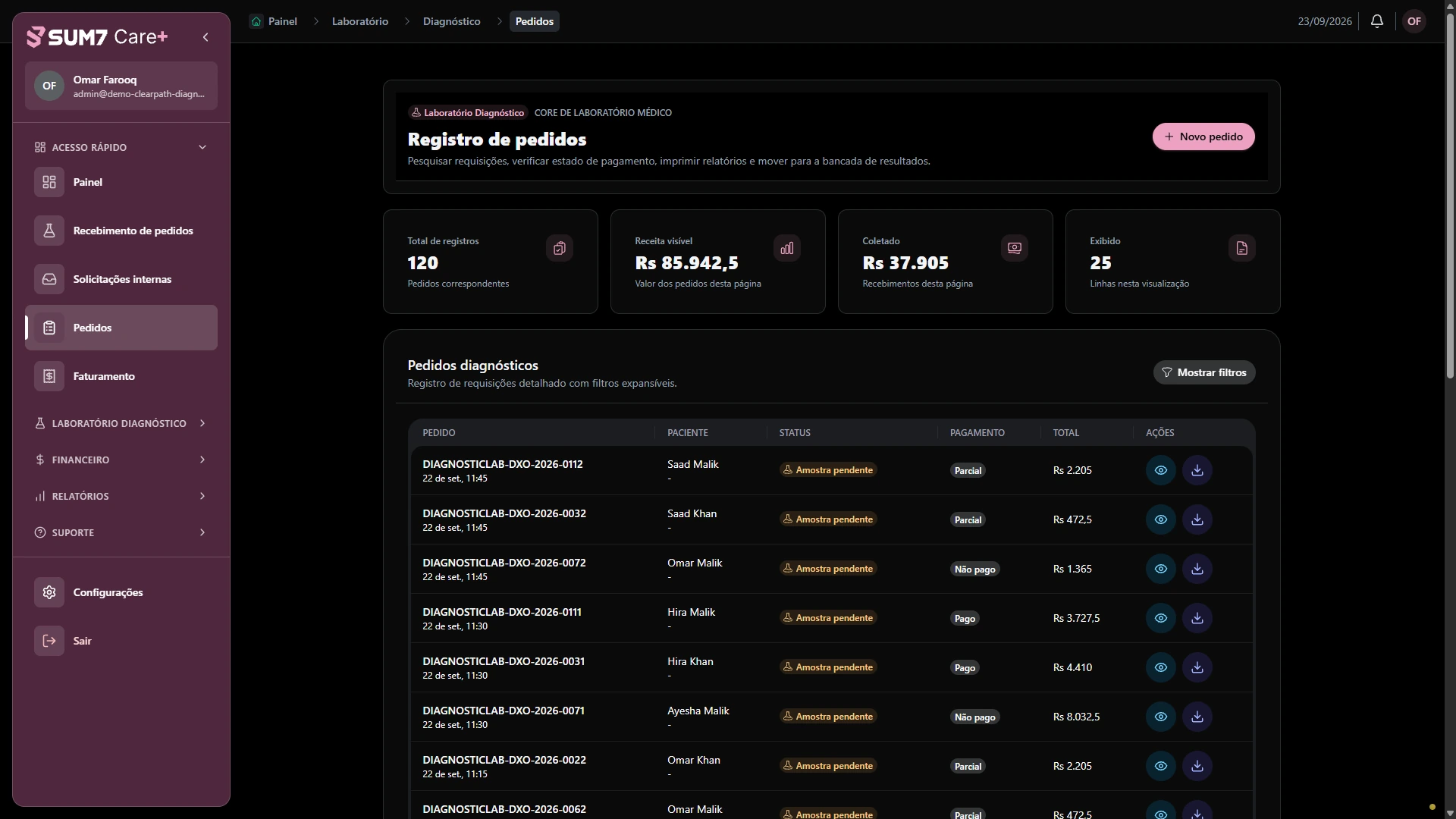Screen dimensions: 1456x819
Task: Open the notifications bell icon
Action: point(1377,21)
